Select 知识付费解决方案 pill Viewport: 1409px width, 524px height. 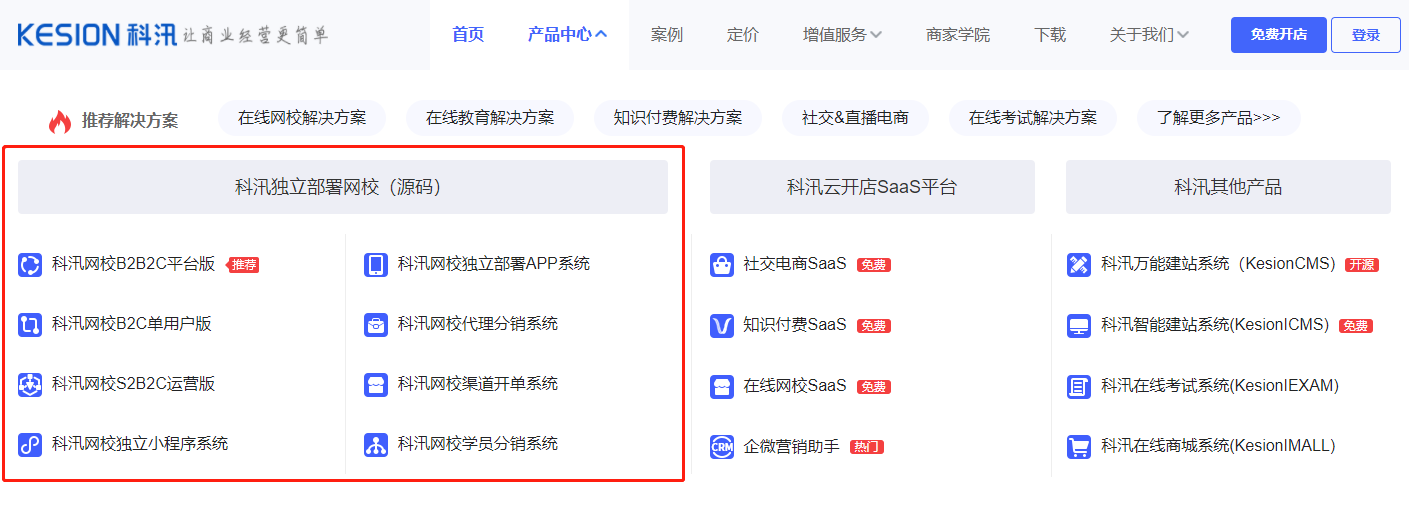[678, 118]
